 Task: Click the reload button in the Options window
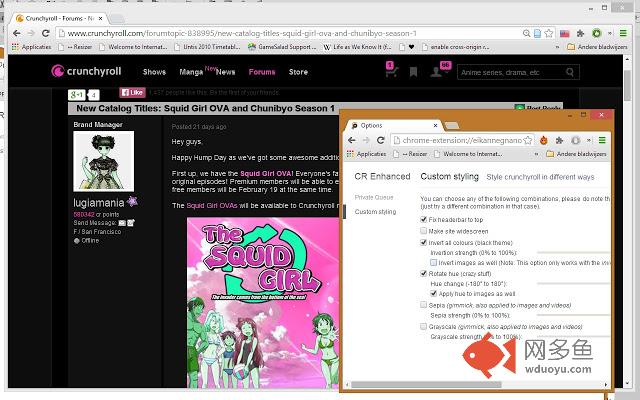(x=382, y=140)
